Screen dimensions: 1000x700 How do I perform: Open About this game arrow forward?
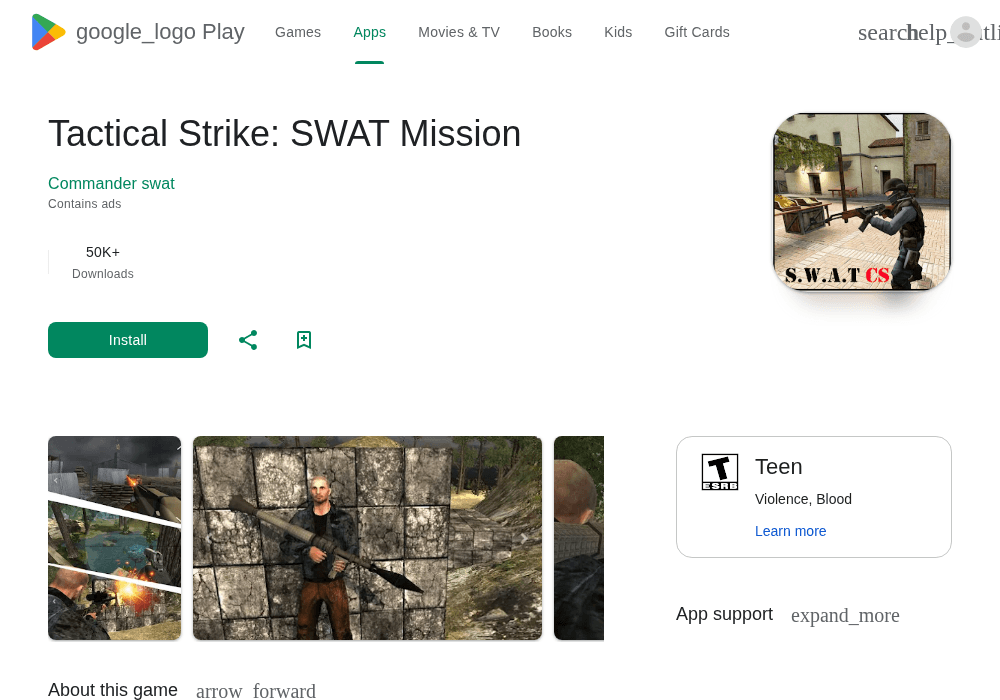pos(256,691)
